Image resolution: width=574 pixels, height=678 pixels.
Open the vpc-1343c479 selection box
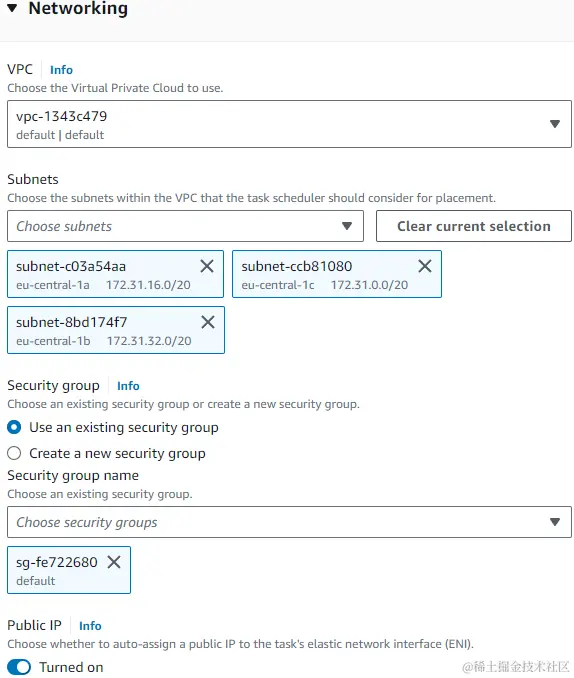pyautogui.click(x=289, y=124)
